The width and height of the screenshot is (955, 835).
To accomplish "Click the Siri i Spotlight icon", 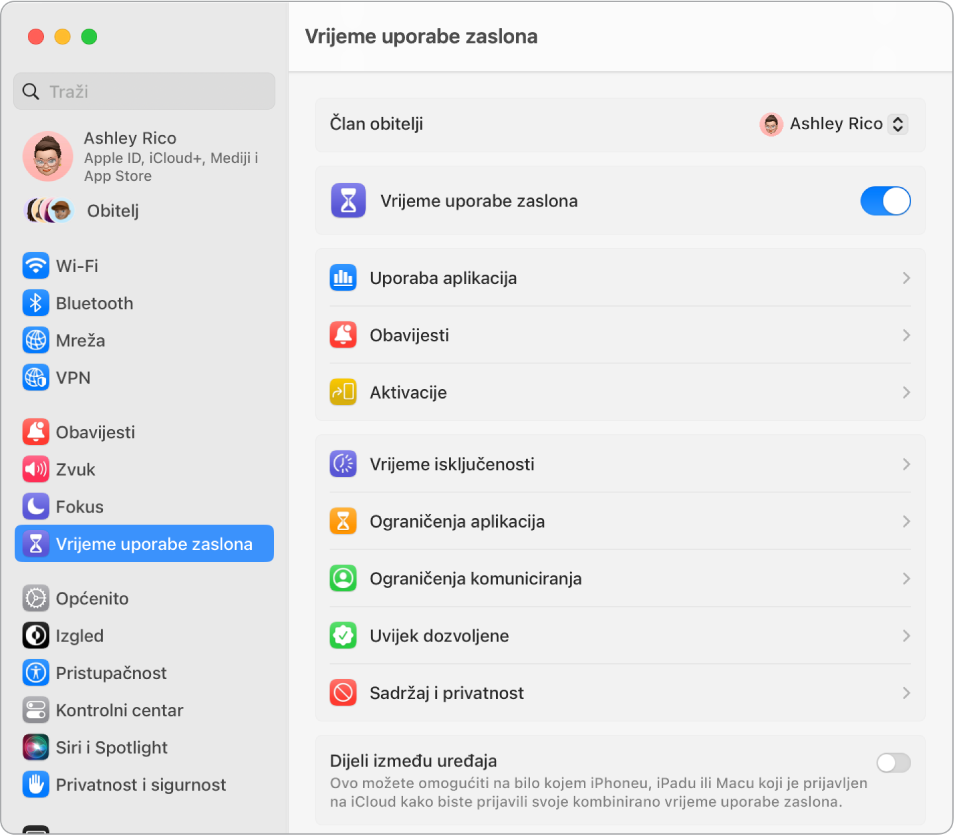I will point(36,748).
